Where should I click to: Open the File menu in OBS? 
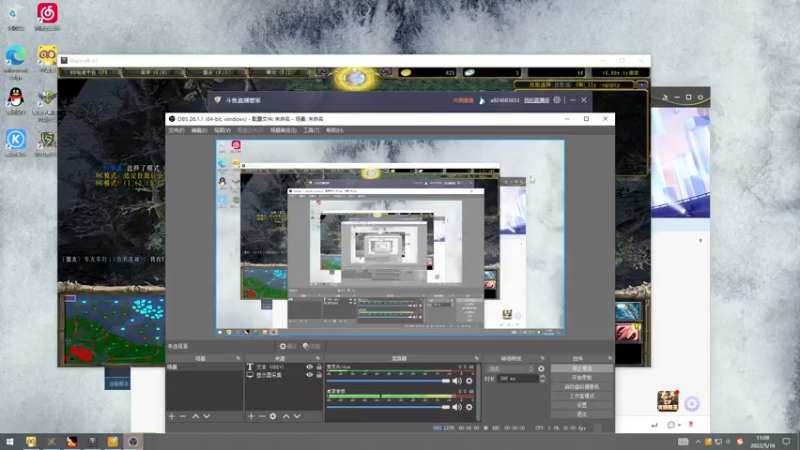pyautogui.click(x=177, y=131)
